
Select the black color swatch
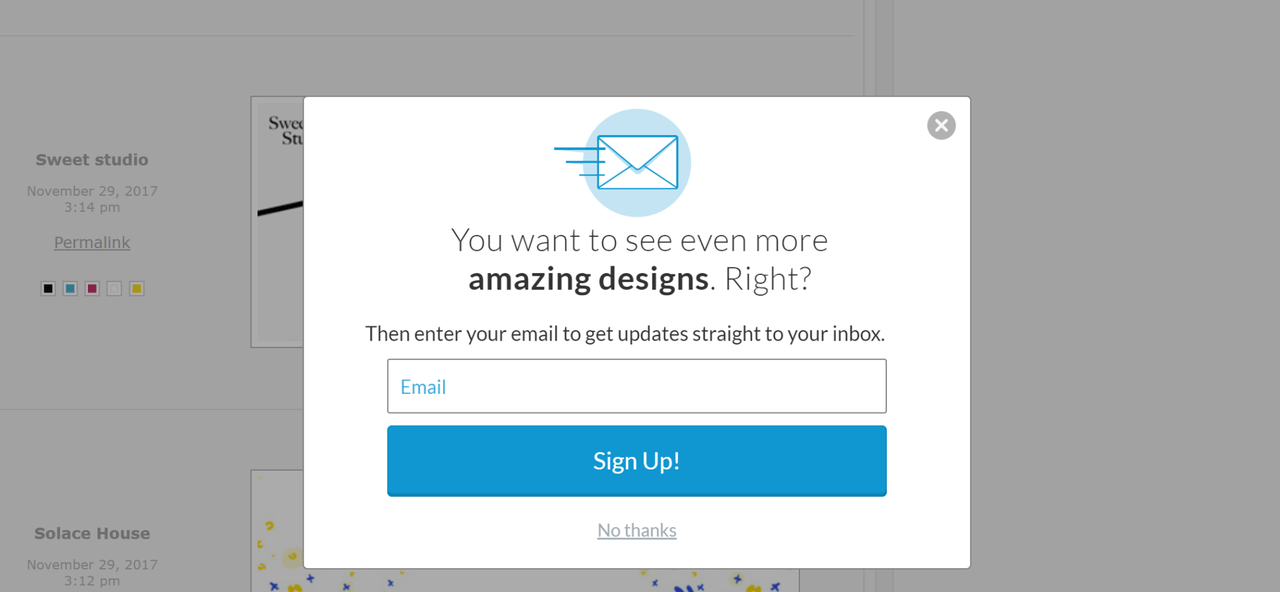tap(48, 288)
